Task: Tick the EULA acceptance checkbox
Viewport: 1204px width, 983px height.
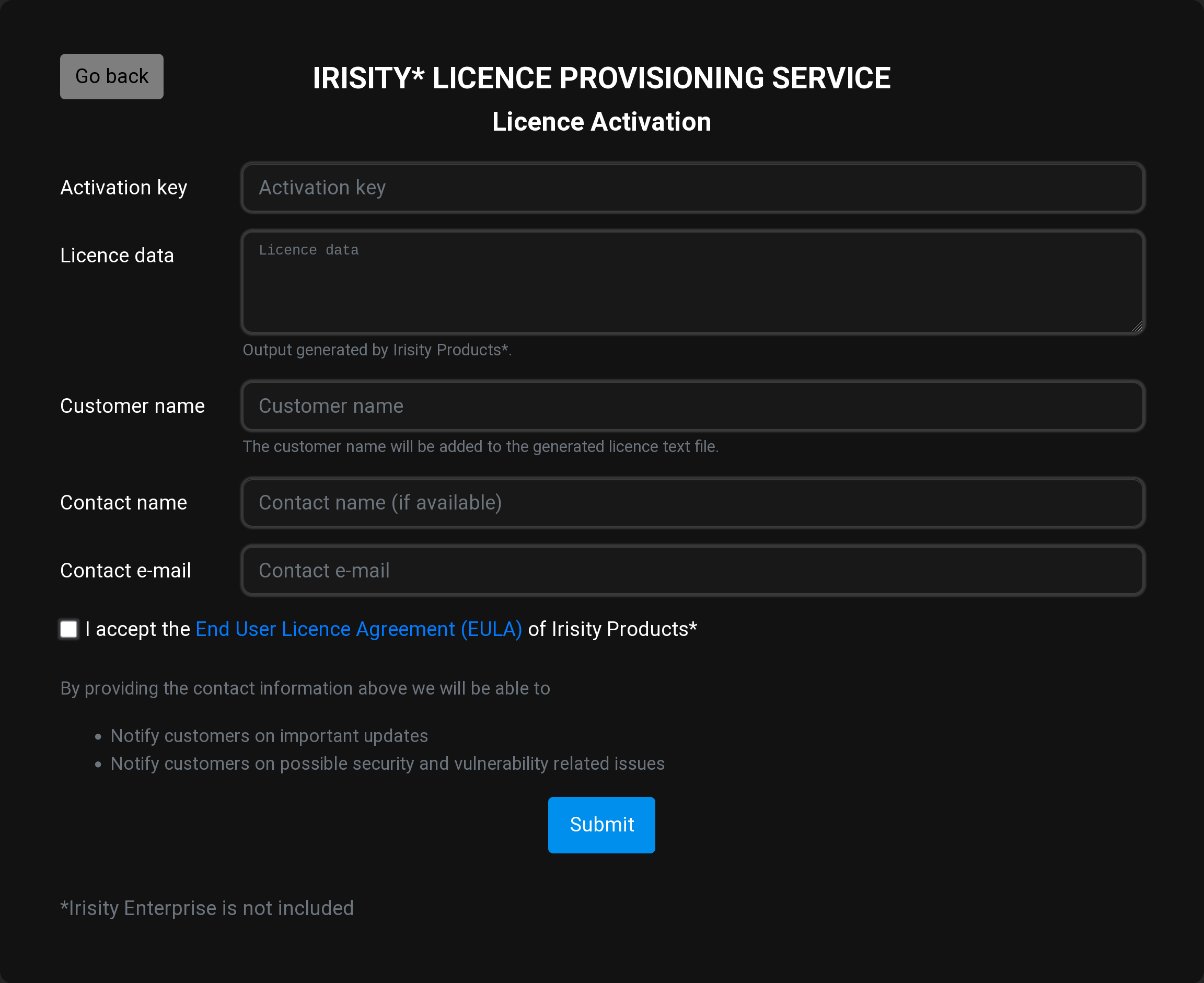Action: pyautogui.click(x=69, y=629)
